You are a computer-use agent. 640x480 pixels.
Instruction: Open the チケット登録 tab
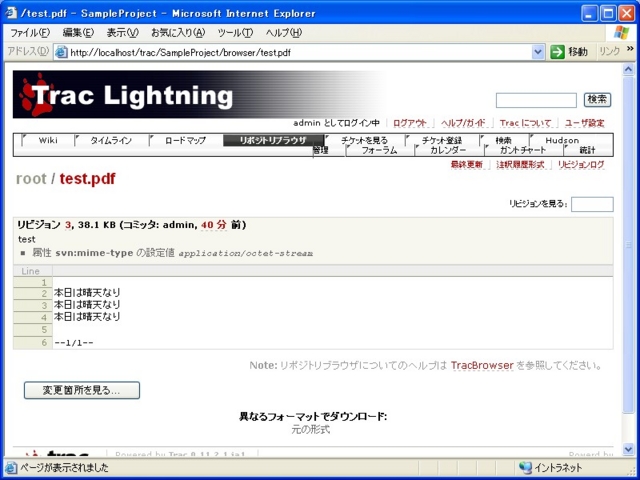442,140
